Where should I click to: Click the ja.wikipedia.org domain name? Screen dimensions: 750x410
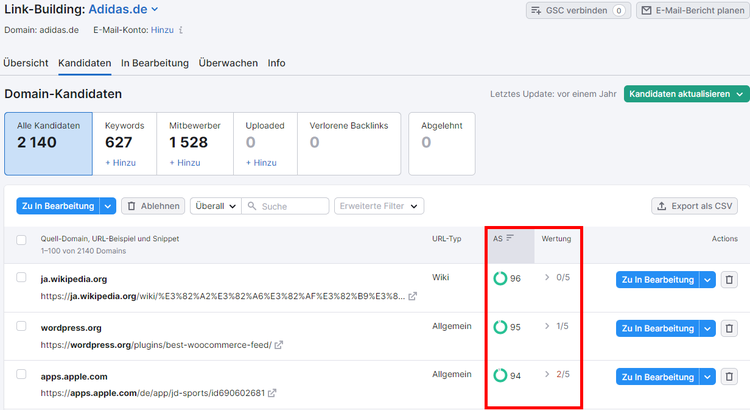click(x=74, y=279)
